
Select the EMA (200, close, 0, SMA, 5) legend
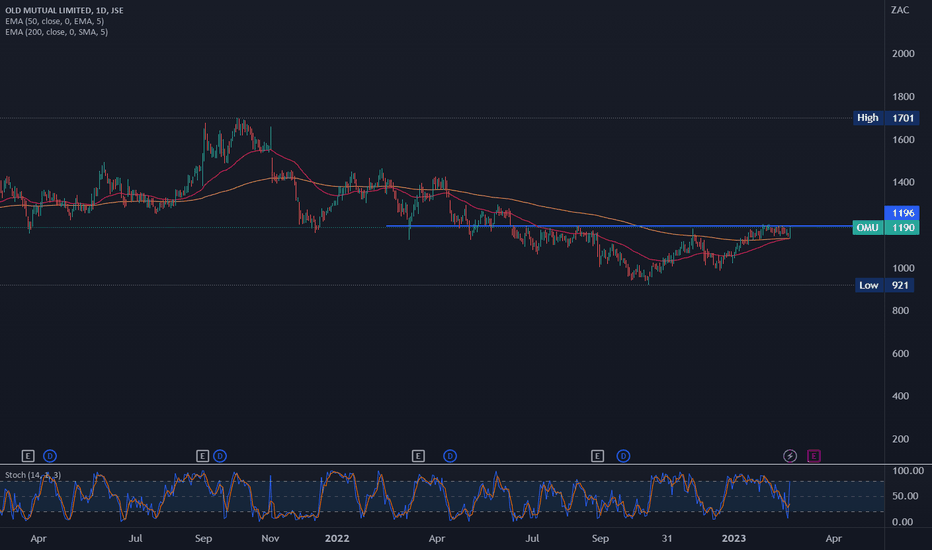tap(56, 32)
